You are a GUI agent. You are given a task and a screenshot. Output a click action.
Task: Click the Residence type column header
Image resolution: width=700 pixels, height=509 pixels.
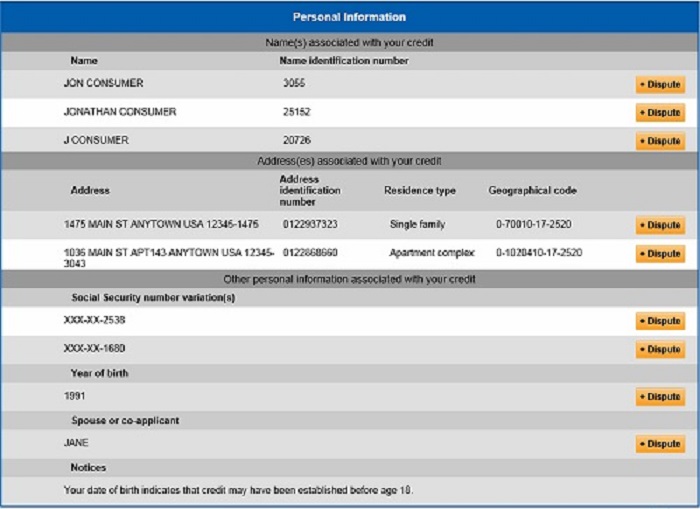420,191
